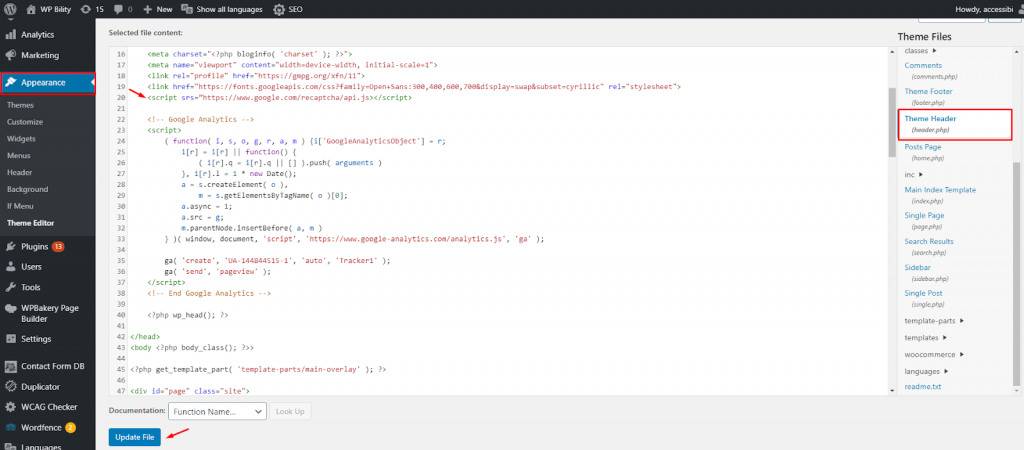The height and width of the screenshot is (450, 1024).
Task: Click the Duplicator icon
Action: pos(10,387)
